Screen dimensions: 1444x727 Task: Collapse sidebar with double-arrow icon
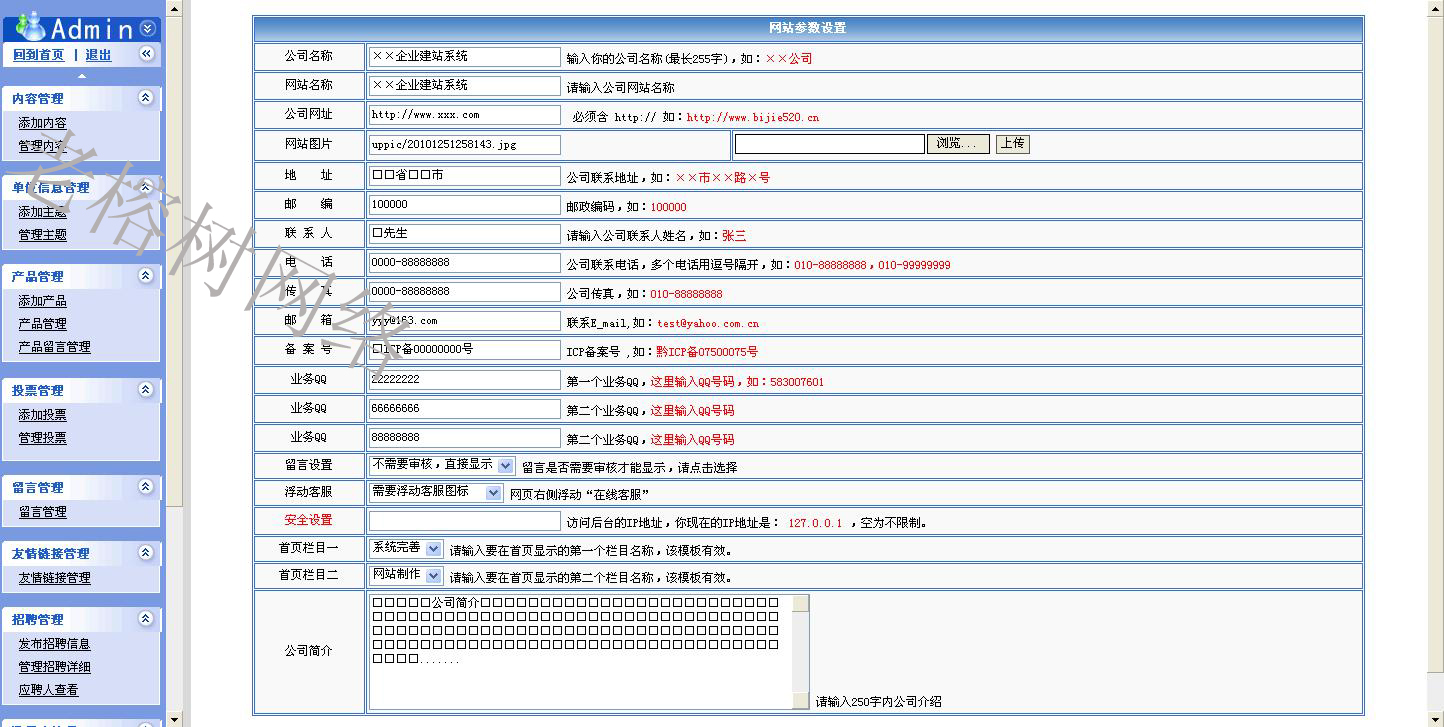[146, 54]
